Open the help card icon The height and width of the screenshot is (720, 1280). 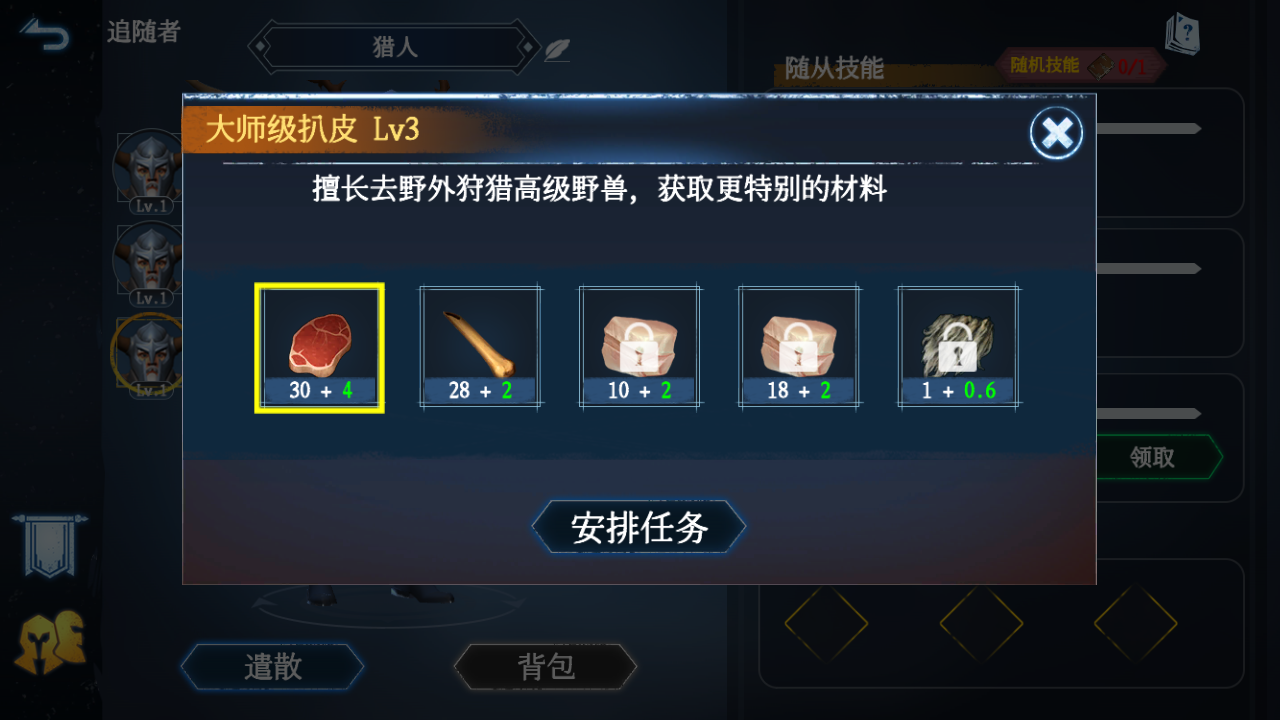coord(1182,35)
